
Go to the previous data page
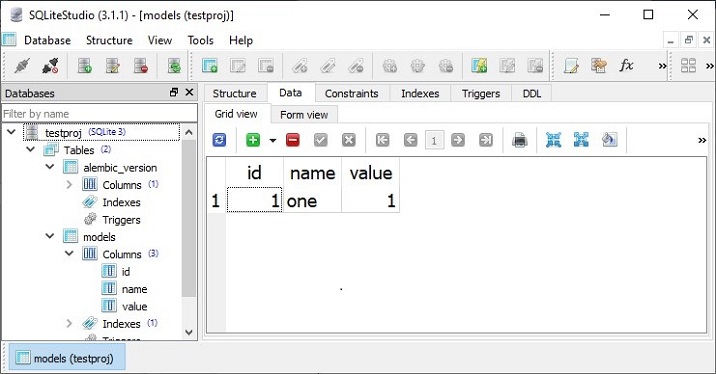click(411, 140)
